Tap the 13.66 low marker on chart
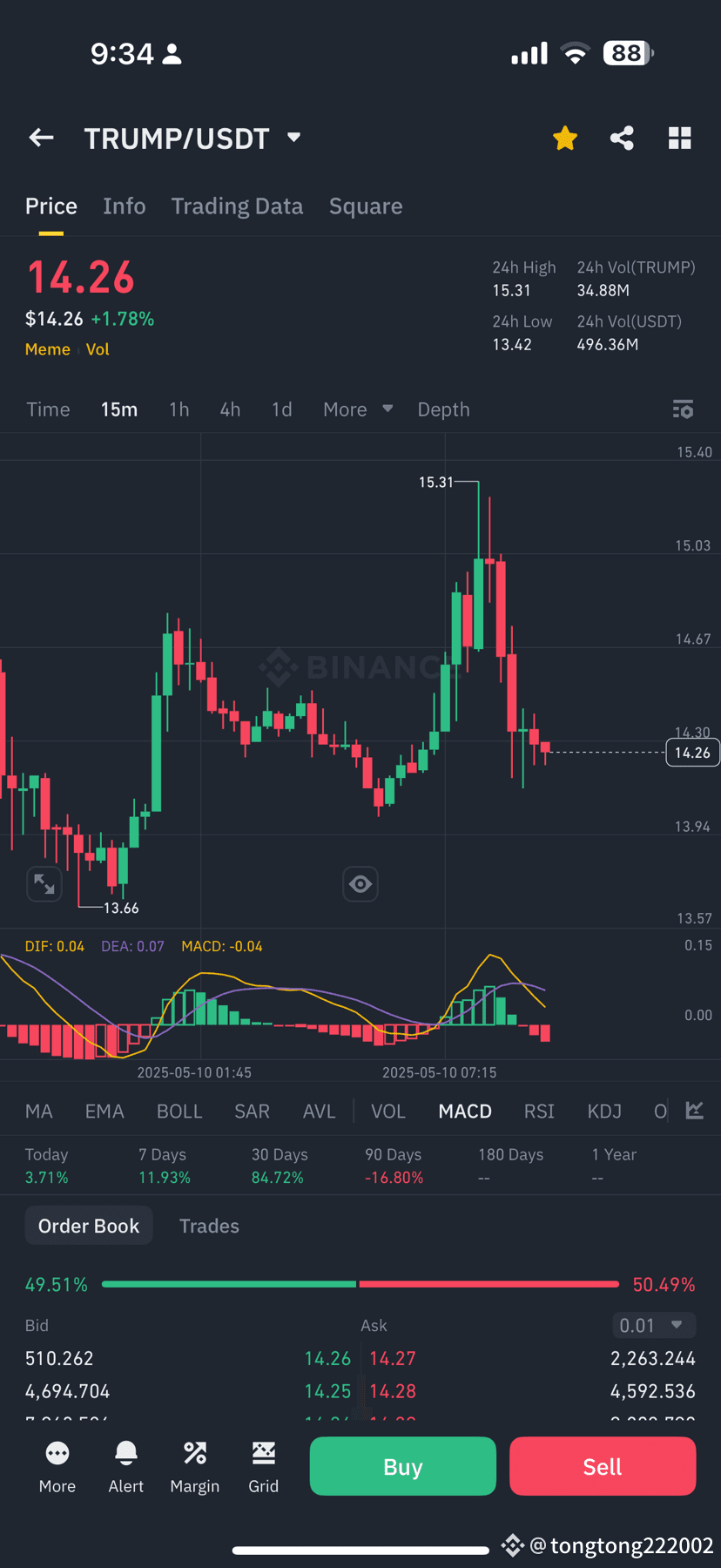The image size is (721, 1568). click(121, 908)
